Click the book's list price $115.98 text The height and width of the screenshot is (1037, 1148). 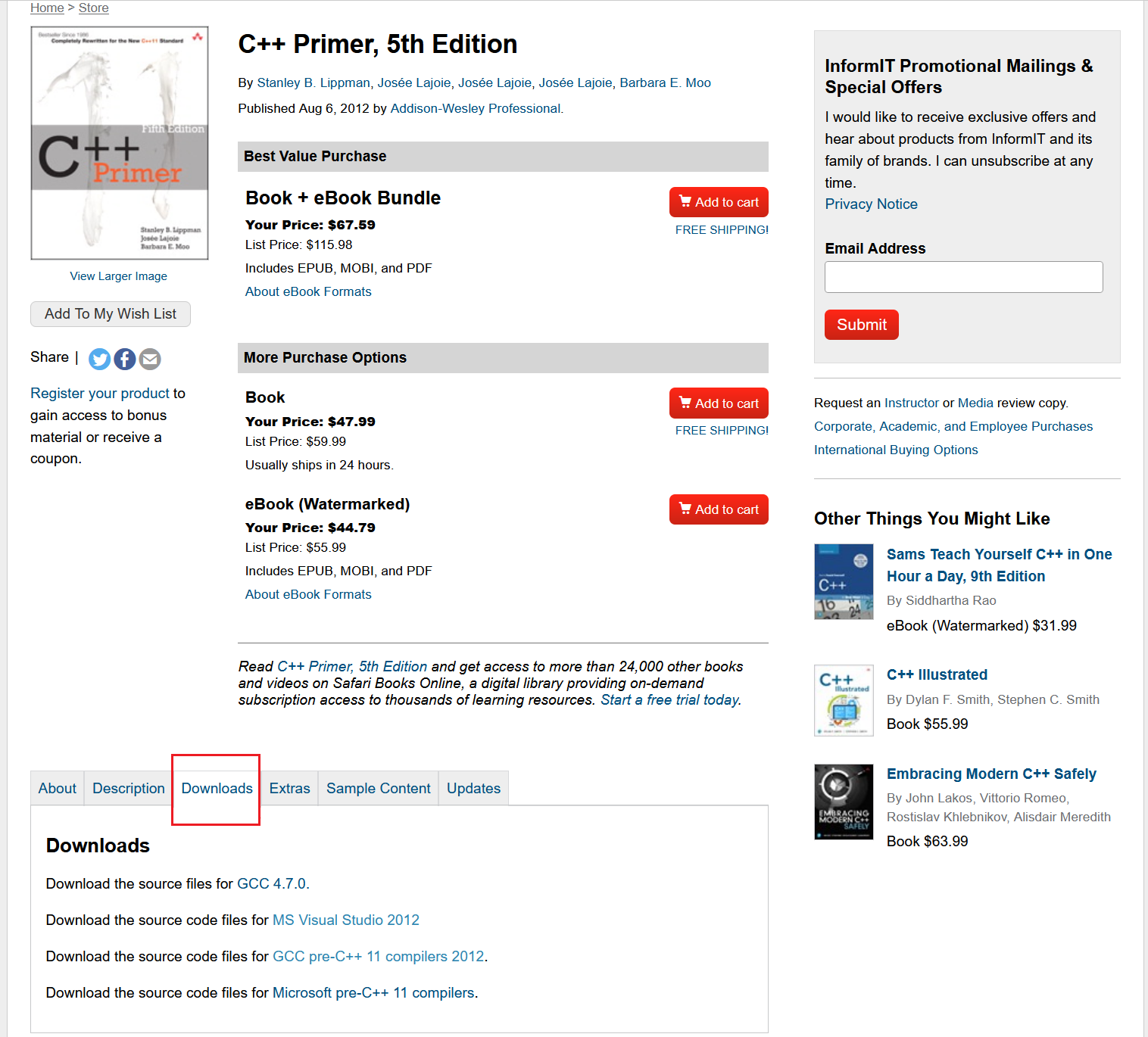click(299, 244)
